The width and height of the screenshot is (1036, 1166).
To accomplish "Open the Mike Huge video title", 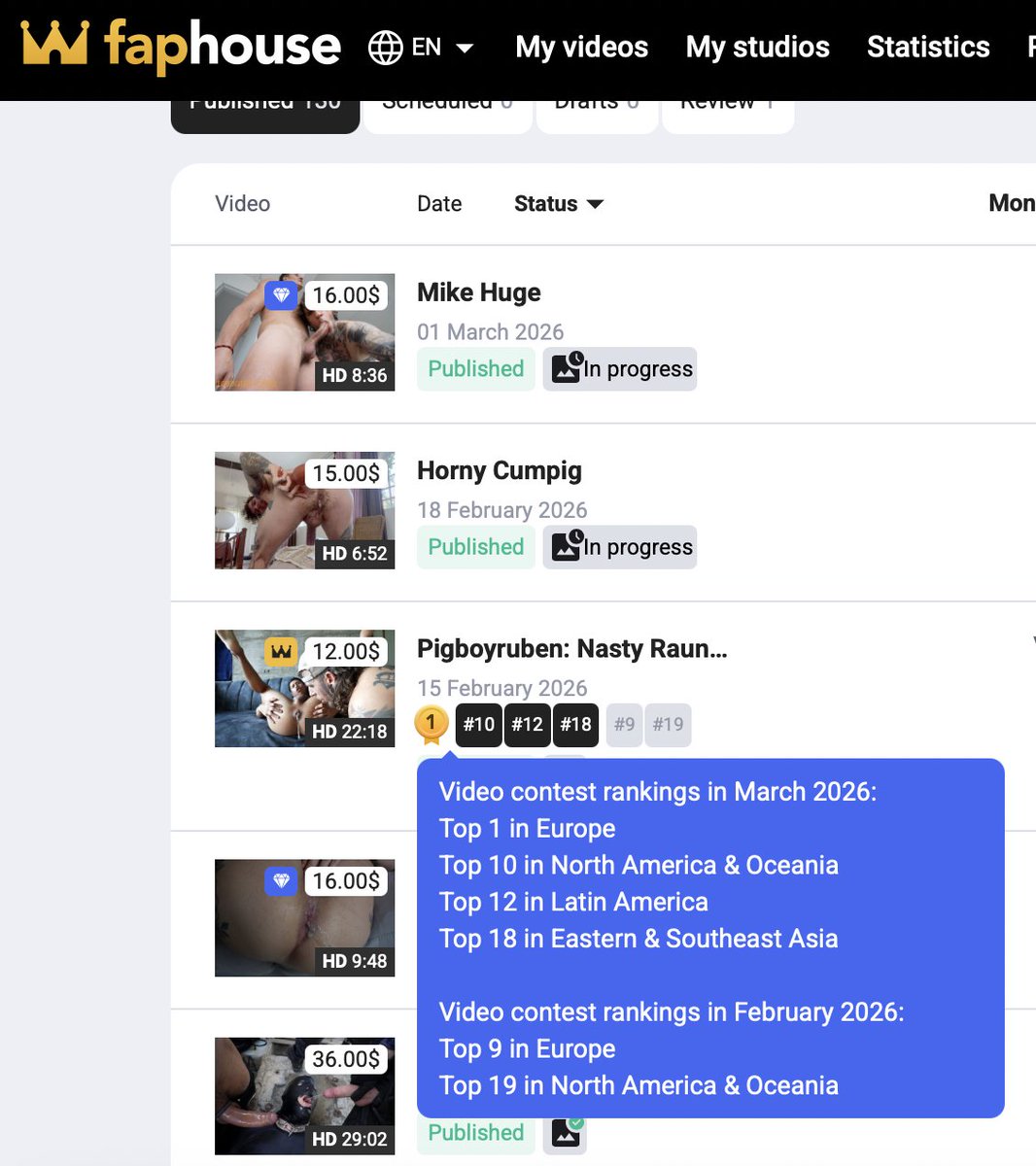I will tap(478, 292).
